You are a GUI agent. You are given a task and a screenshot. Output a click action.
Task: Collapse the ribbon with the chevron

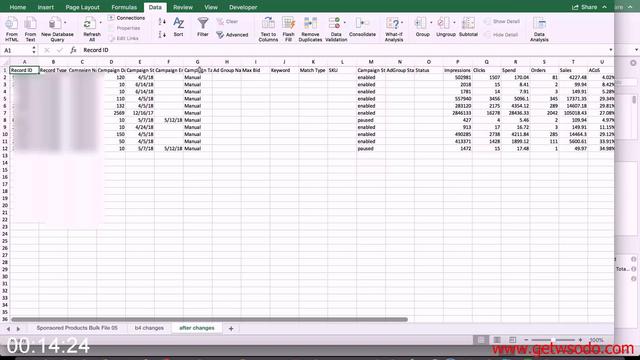pyautogui.click(x=604, y=7)
